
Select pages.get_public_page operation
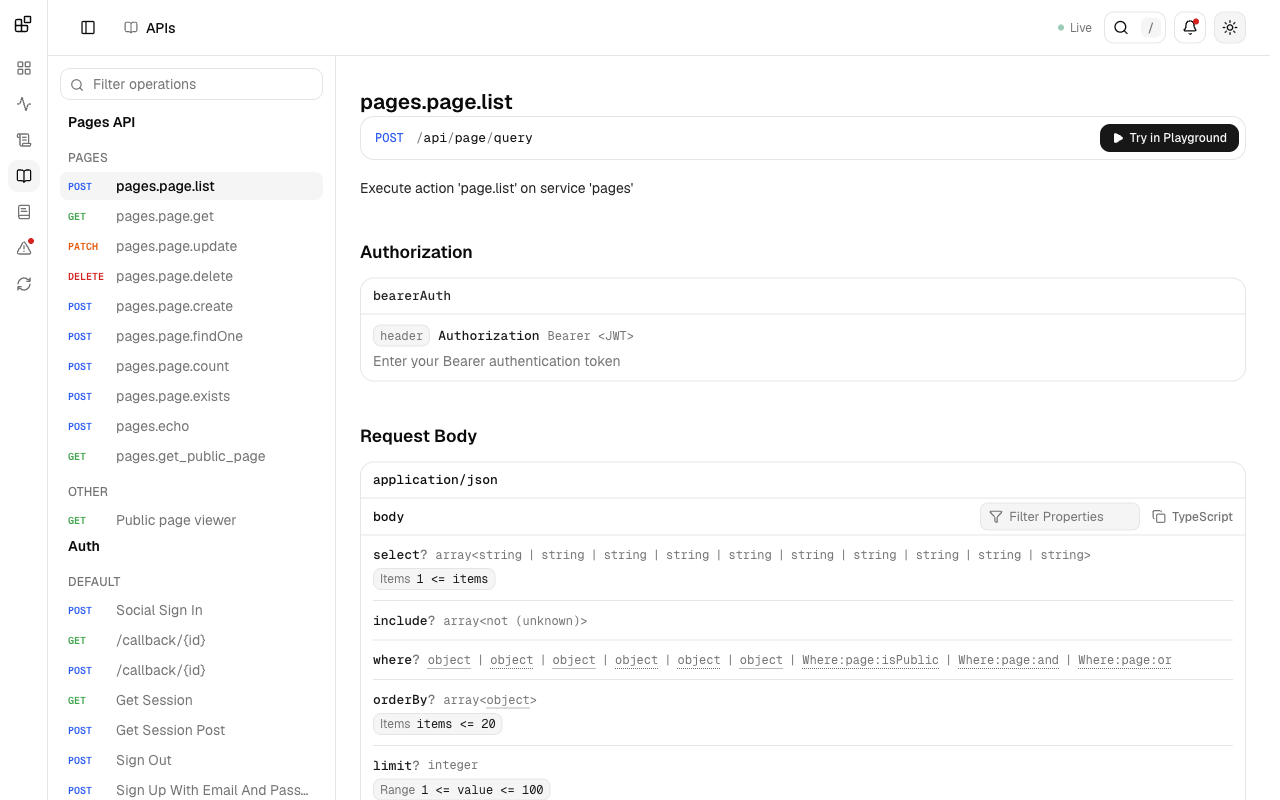(192, 456)
